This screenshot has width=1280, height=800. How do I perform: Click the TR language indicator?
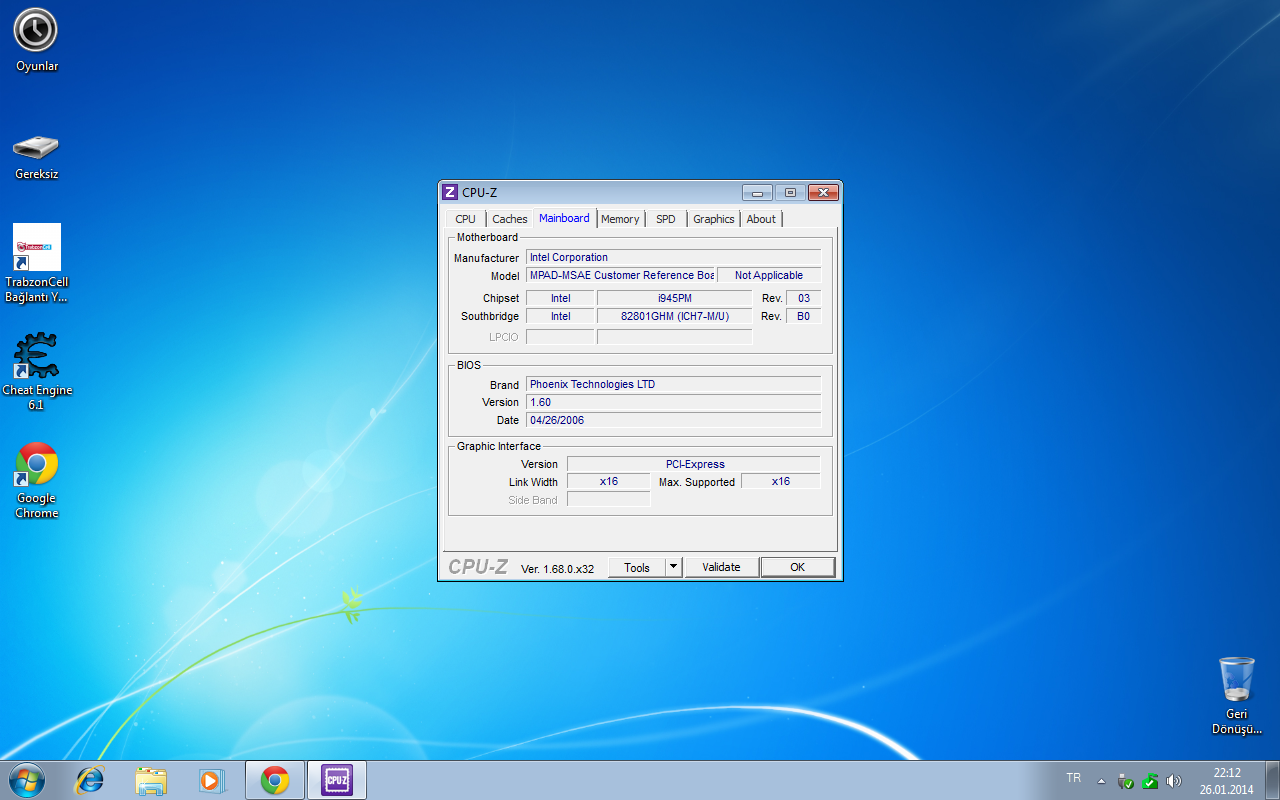coord(1074,778)
